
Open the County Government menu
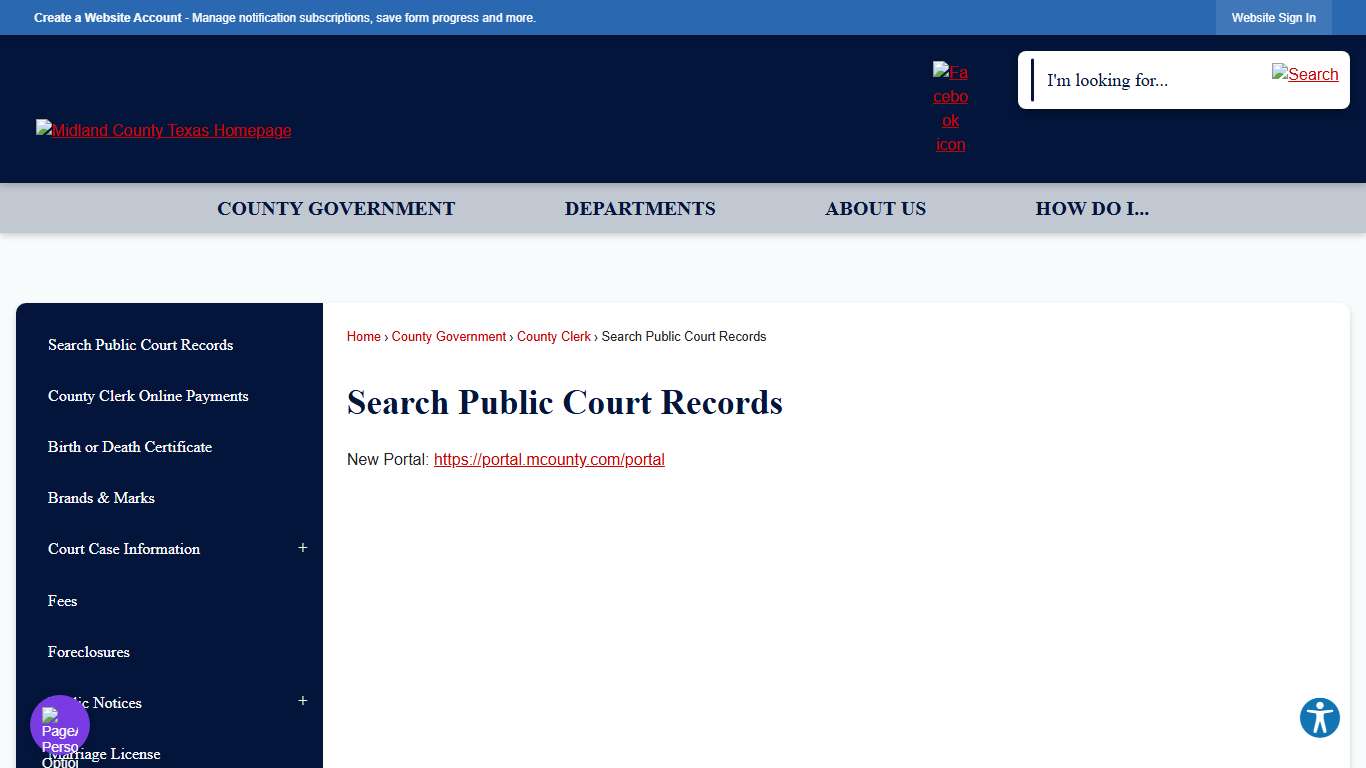[336, 208]
